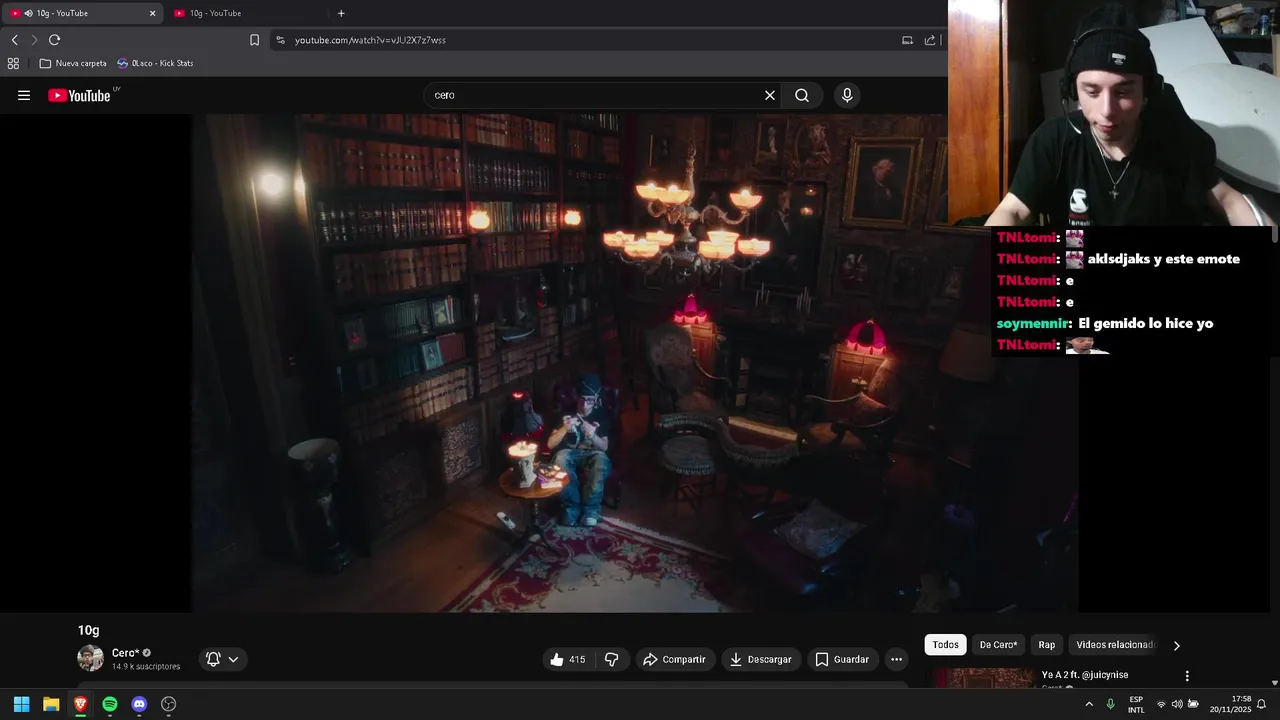Close the first 10g - YouTube tab
The width and height of the screenshot is (1280, 720).
point(153,13)
